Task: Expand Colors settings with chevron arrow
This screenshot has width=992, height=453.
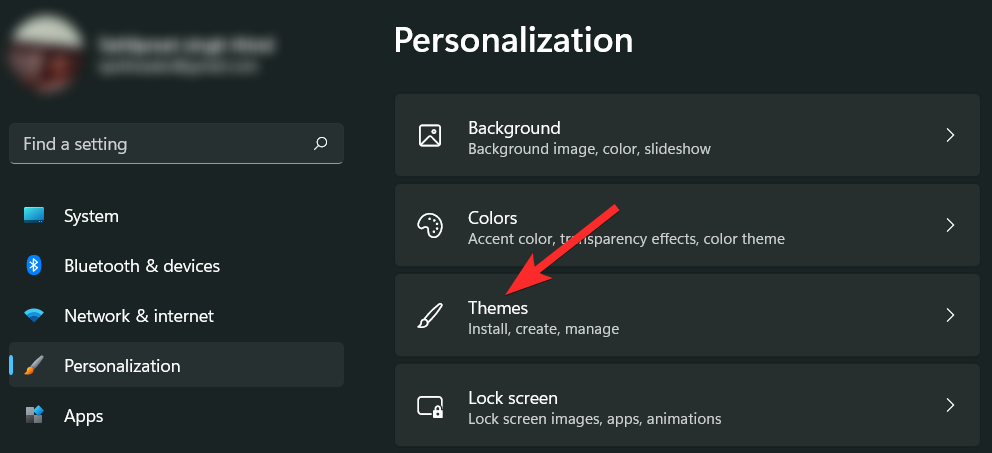Action: pos(950,226)
